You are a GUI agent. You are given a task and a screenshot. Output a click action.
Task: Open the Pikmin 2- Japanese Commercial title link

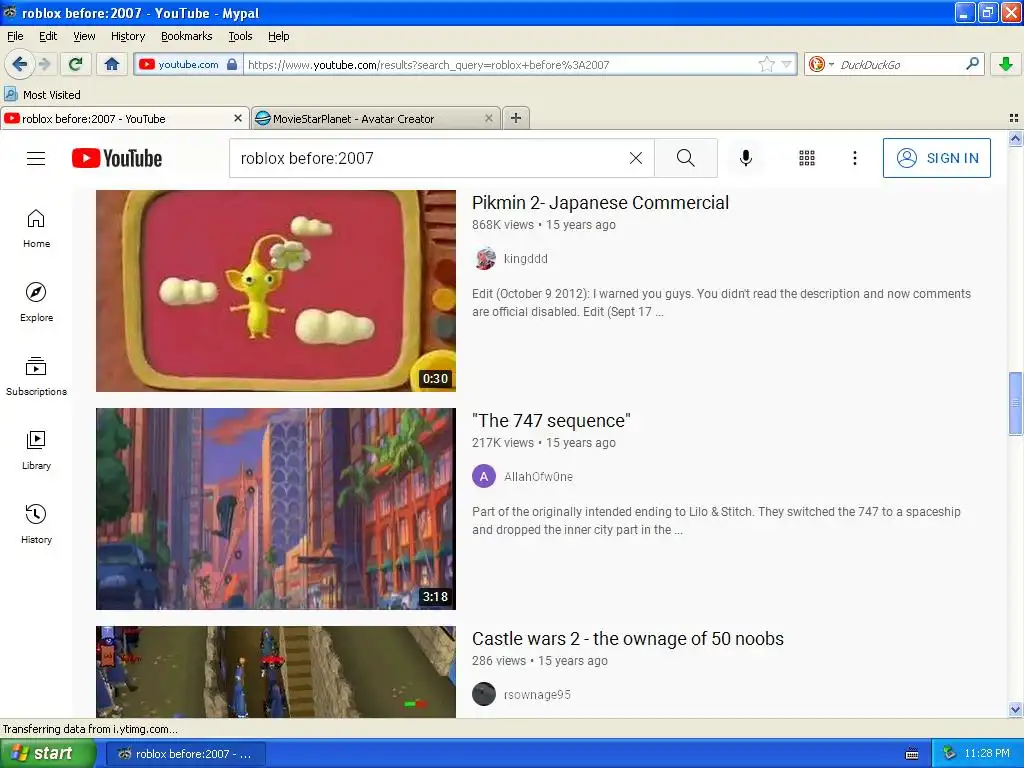pyautogui.click(x=600, y=202)
